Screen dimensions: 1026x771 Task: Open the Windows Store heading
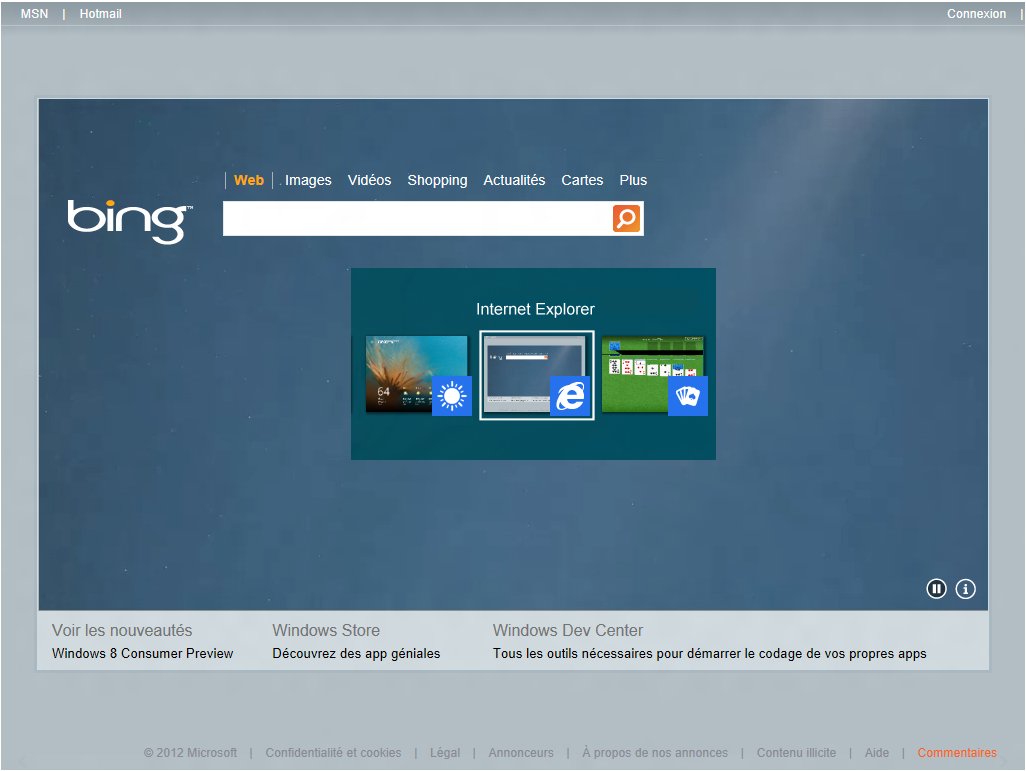[x=326, y=630]
